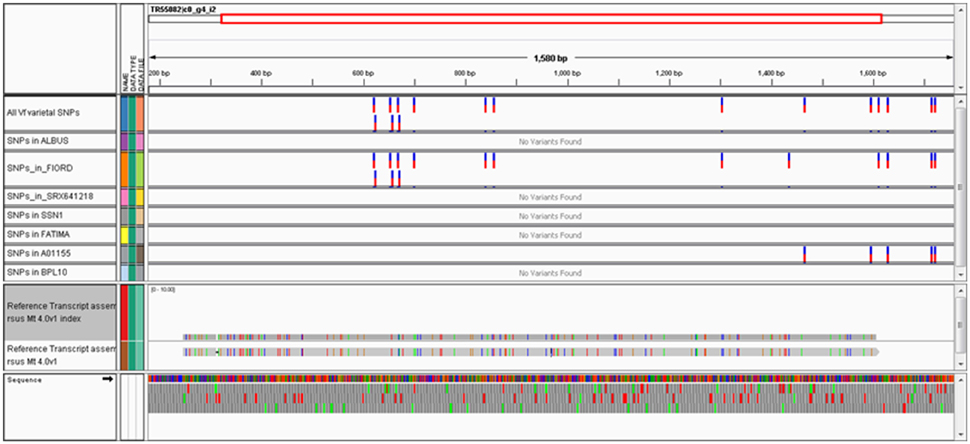
Task: Click the 1,580 bp span label
Action: coord(550,58)
